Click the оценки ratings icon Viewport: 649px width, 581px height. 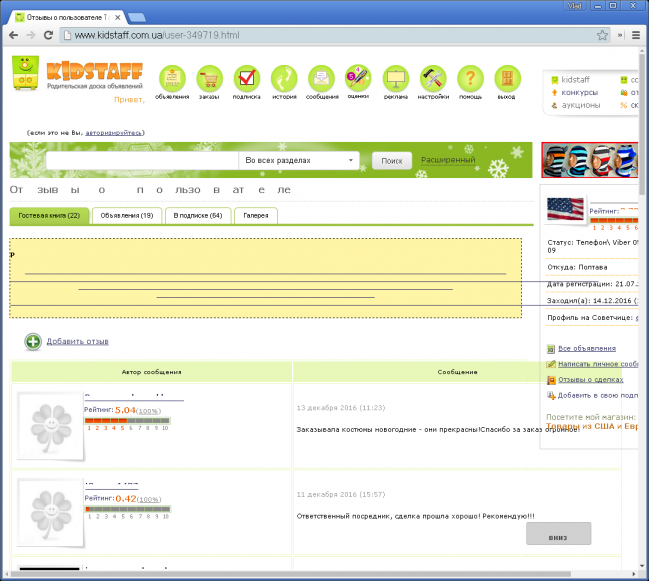358,78
